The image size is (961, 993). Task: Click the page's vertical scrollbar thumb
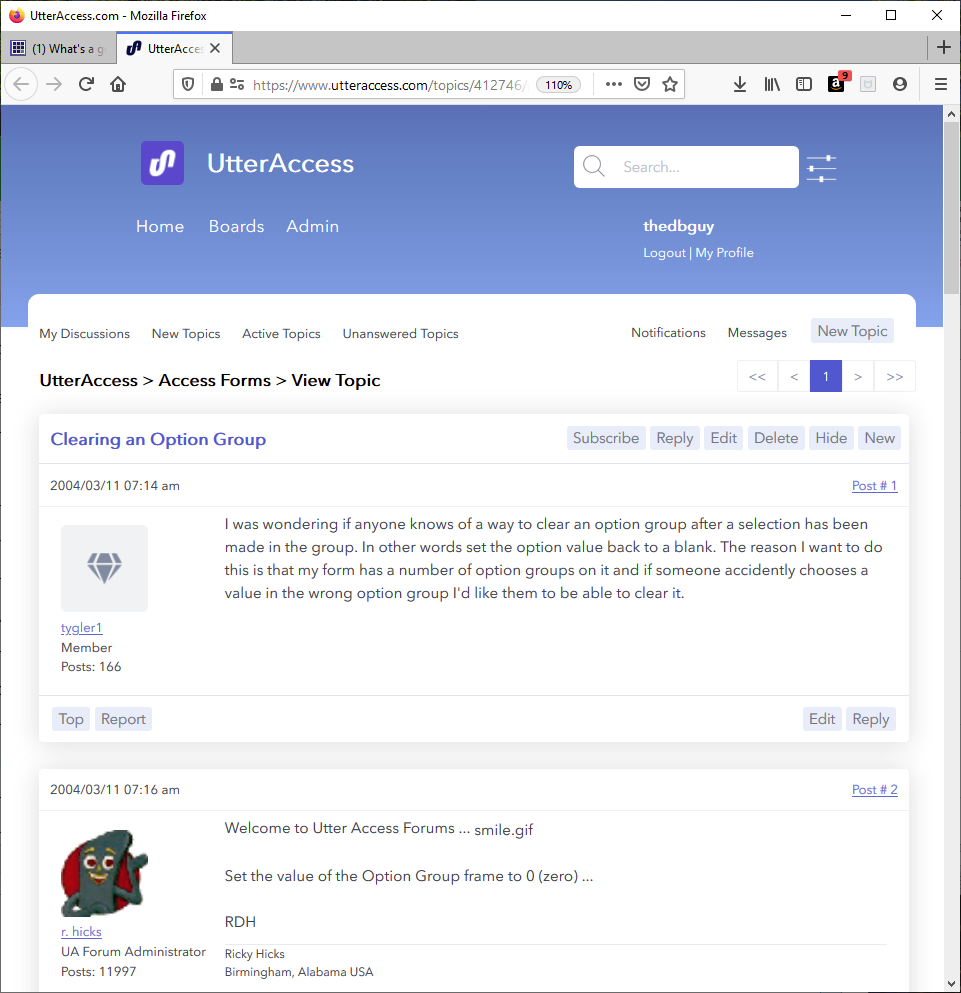(x=951, y=208)
